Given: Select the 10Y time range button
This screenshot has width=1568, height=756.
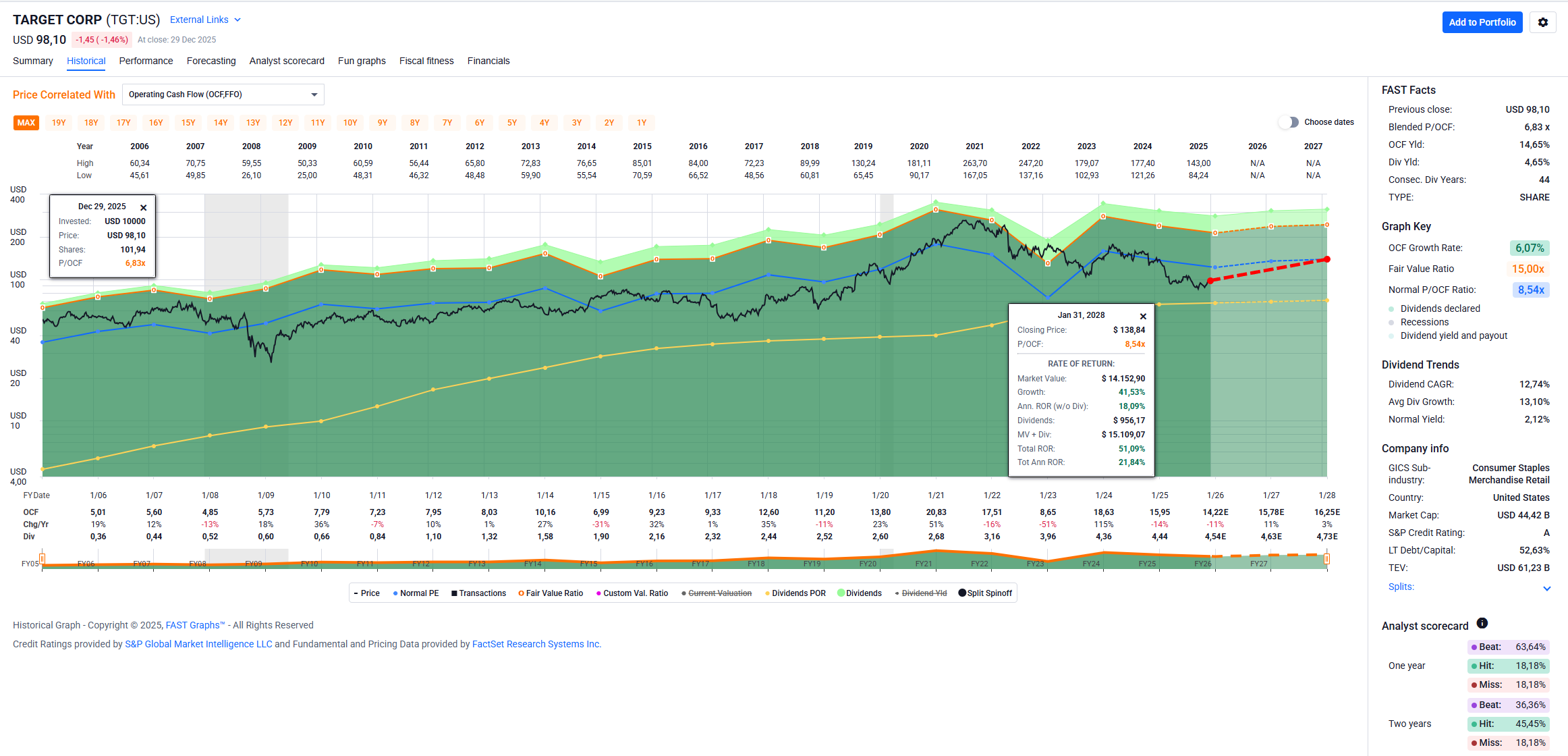Looking at the screenshot, I should [x=350, y=123].
